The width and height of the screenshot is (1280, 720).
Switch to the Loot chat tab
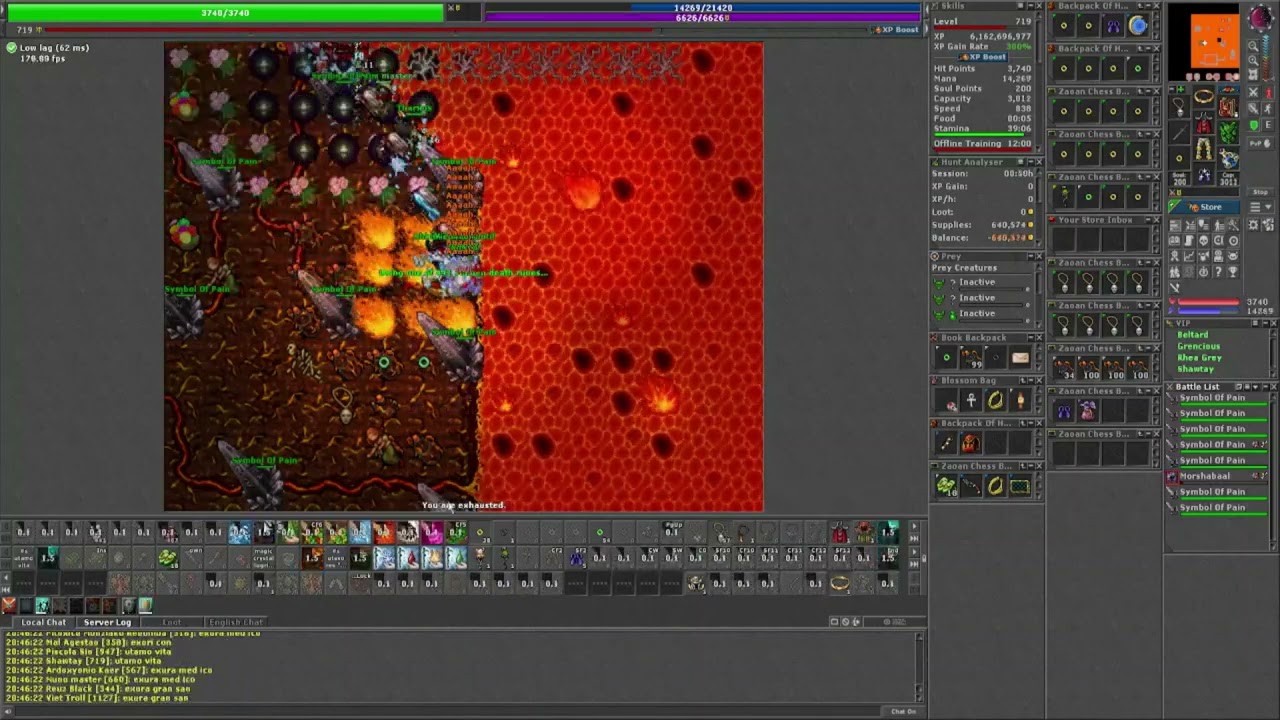click(172, 622)
